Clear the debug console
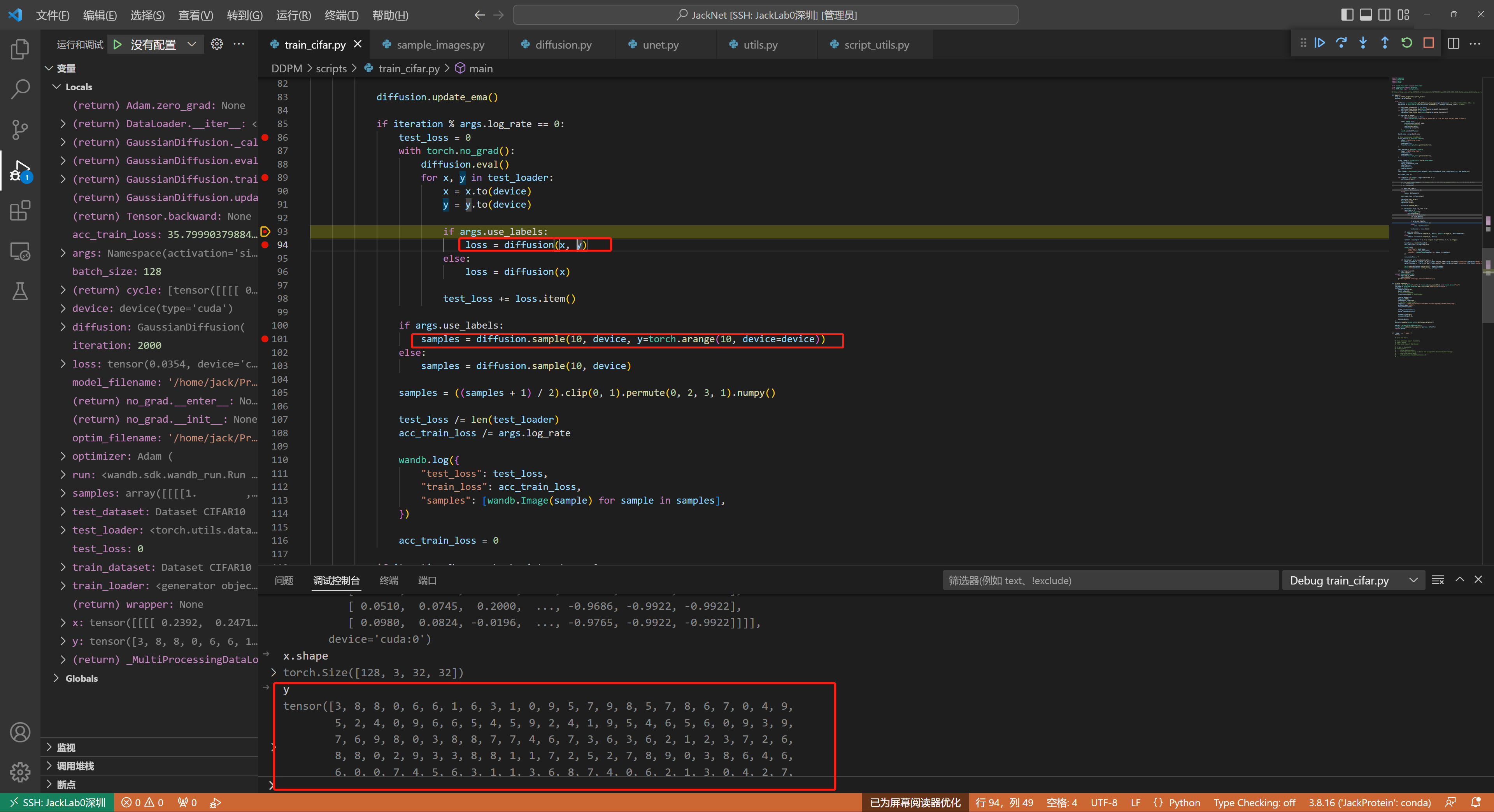The image size is (1494, 812). [x=1438, y=580]
